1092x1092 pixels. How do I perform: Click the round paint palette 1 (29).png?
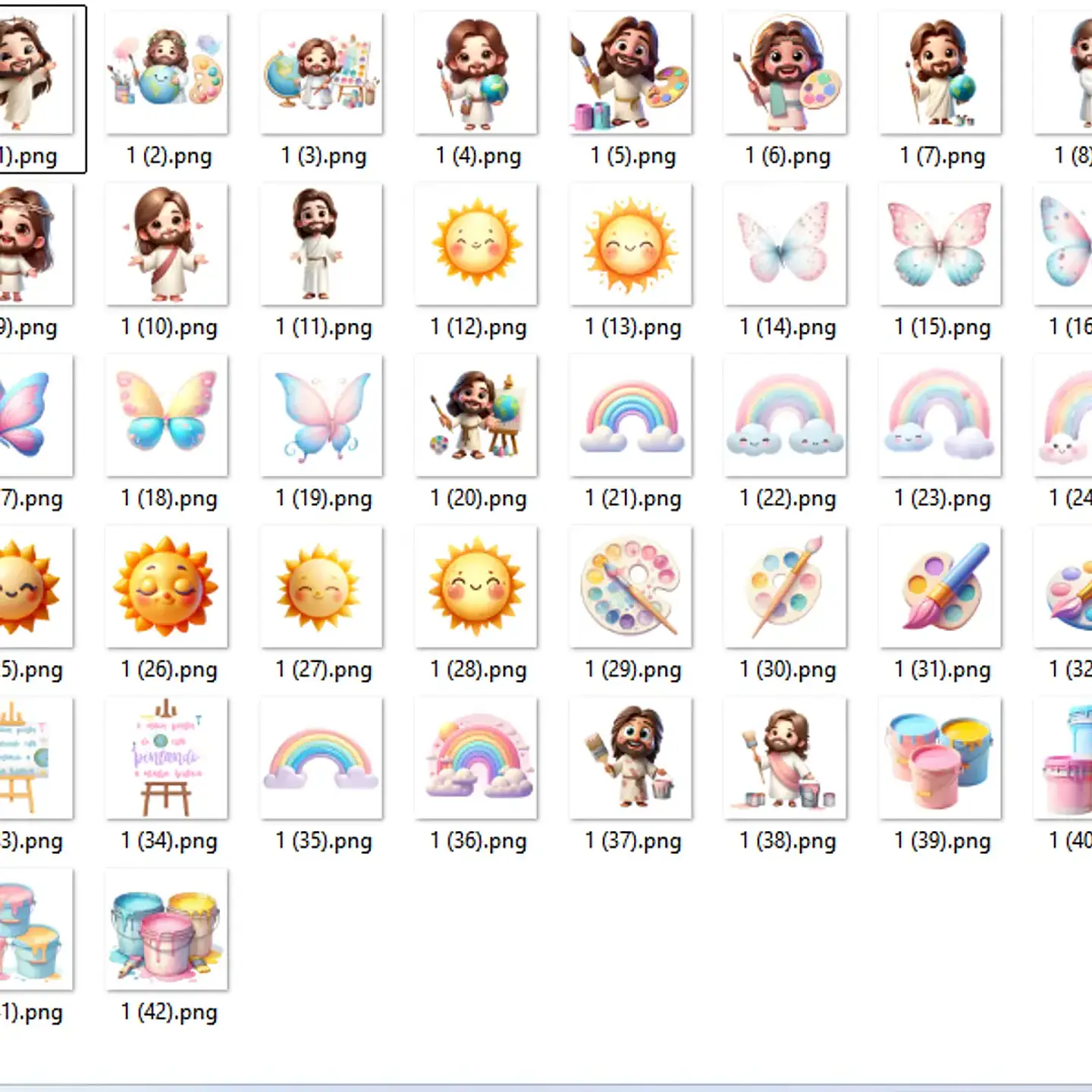(x=630, y=587)
